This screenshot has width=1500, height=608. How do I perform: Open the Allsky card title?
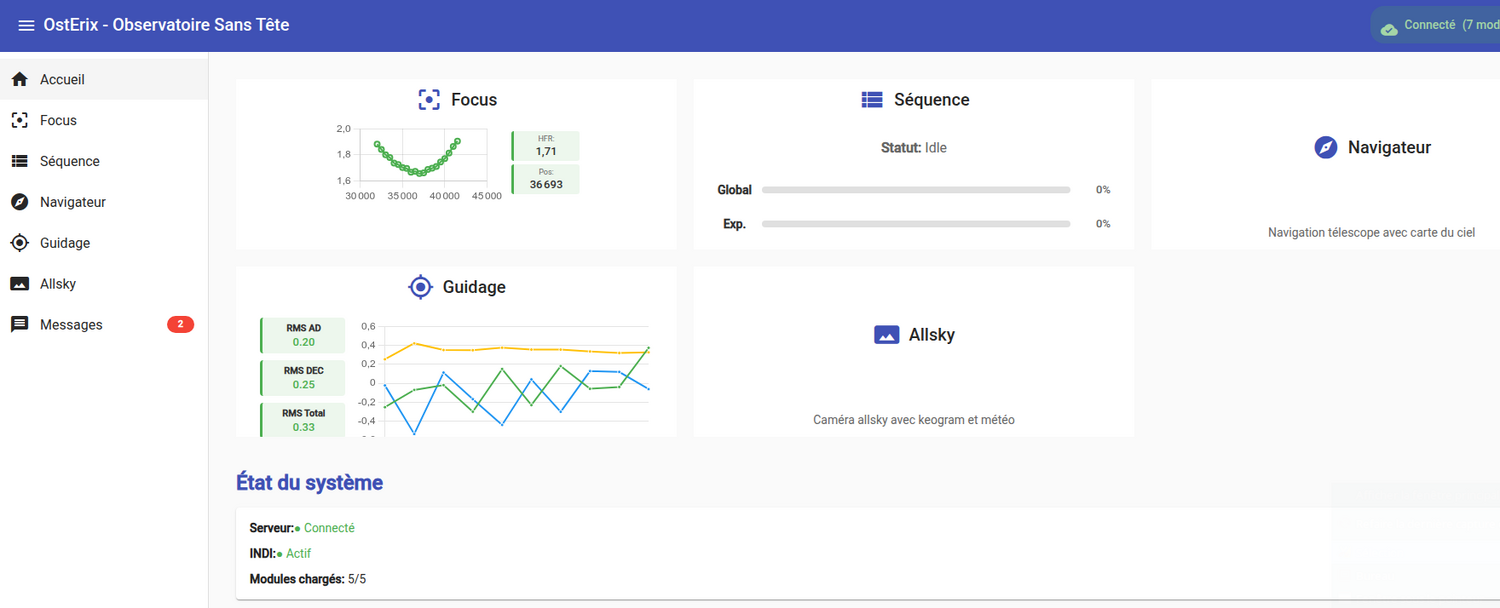[x=931, y=335]
